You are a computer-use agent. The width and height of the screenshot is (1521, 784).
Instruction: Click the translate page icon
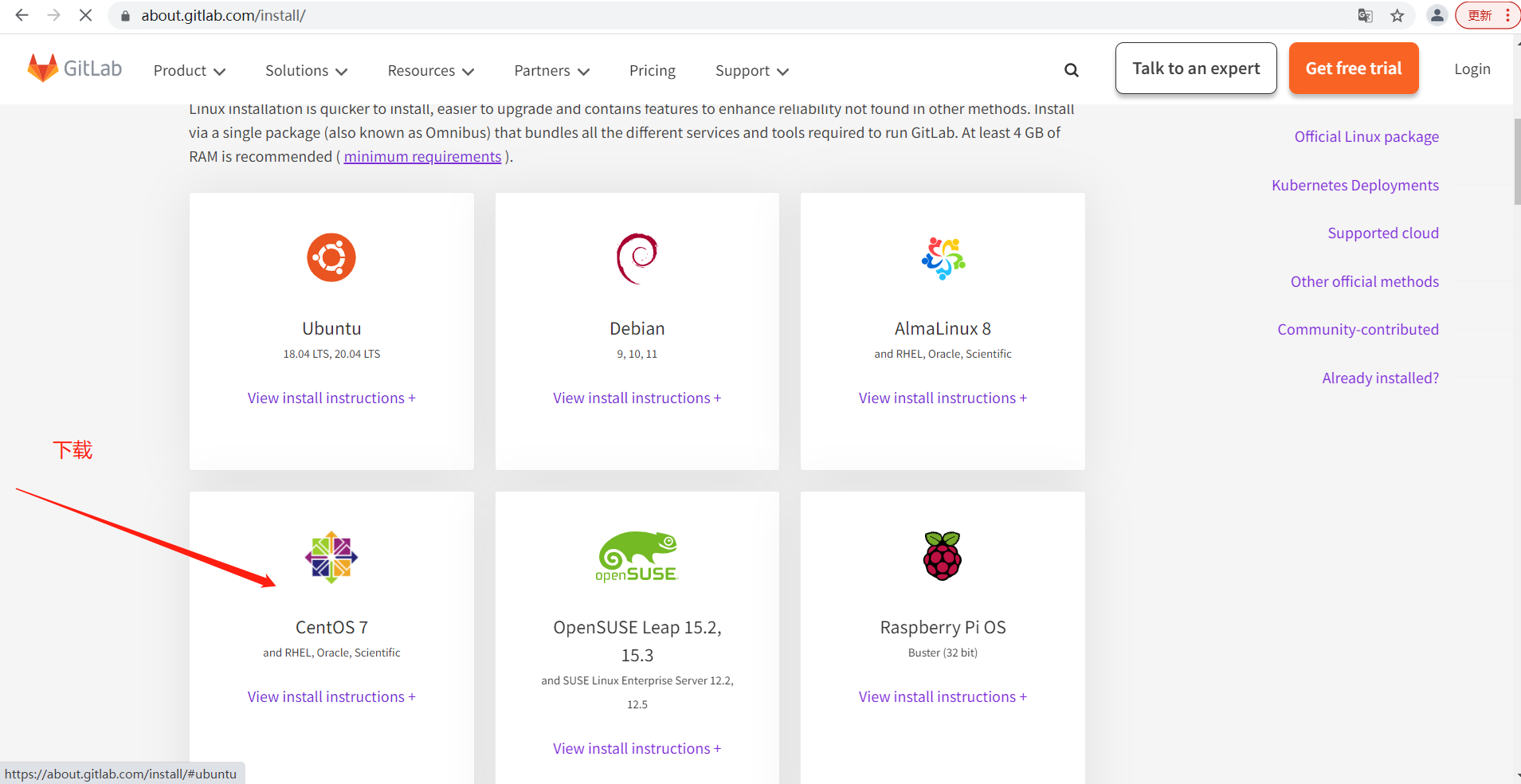(1365, 15)
